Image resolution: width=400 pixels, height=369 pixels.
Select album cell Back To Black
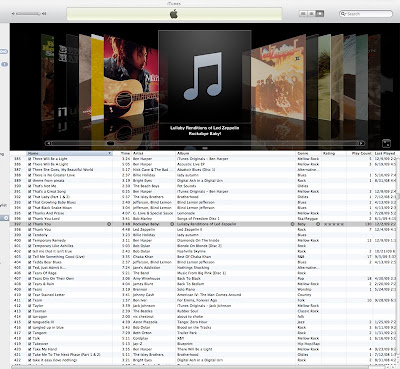tap(189, 278)
